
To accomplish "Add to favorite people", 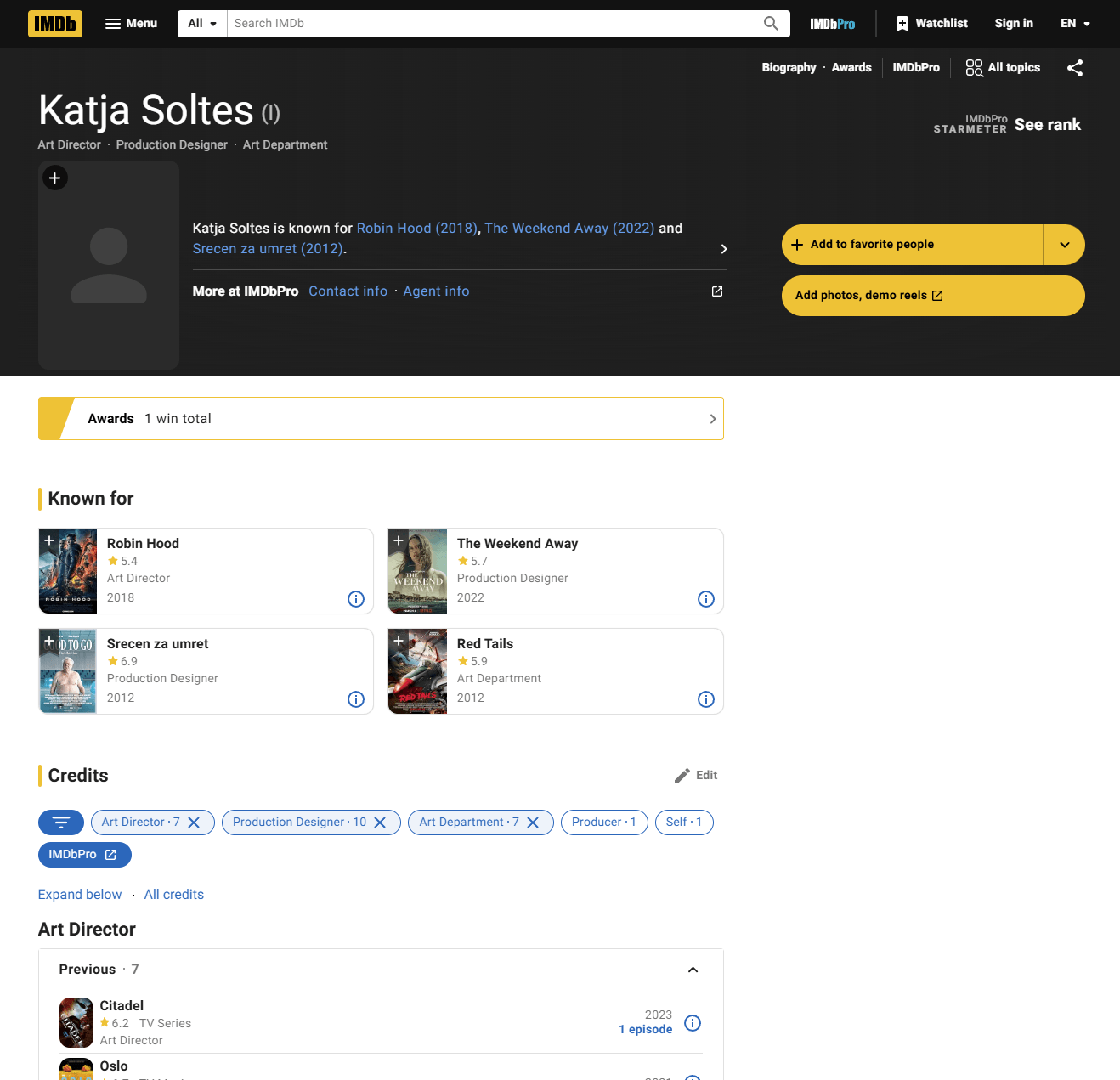I will [x=912, y=245].
